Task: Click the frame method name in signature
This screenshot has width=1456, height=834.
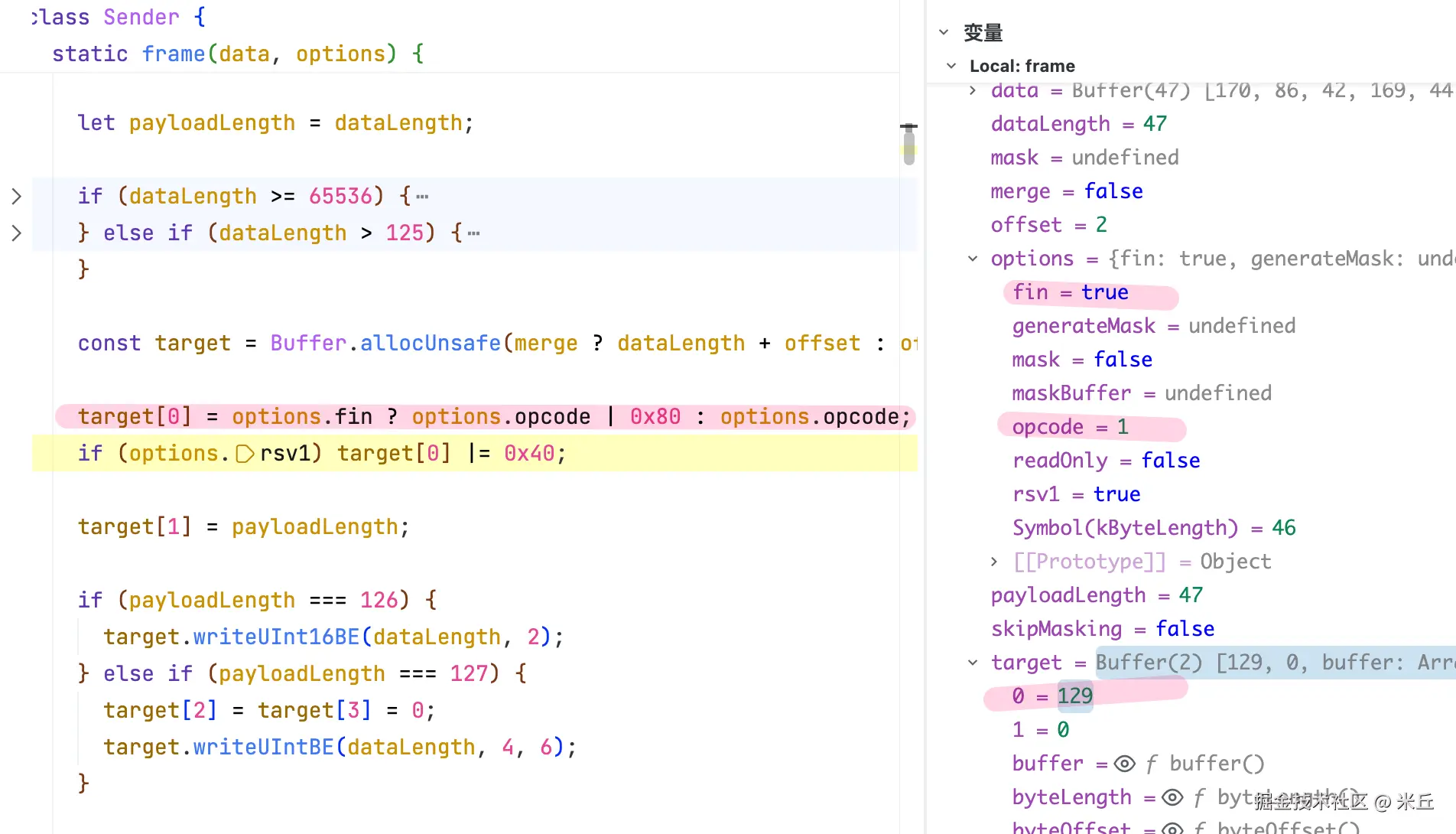Action: coord(174,54)
